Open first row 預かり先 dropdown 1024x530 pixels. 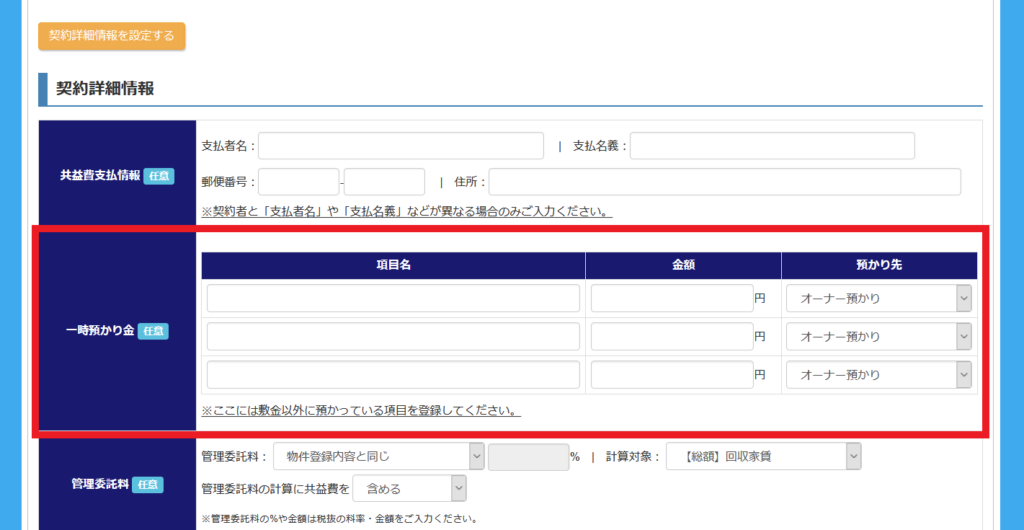coord(879,298)
